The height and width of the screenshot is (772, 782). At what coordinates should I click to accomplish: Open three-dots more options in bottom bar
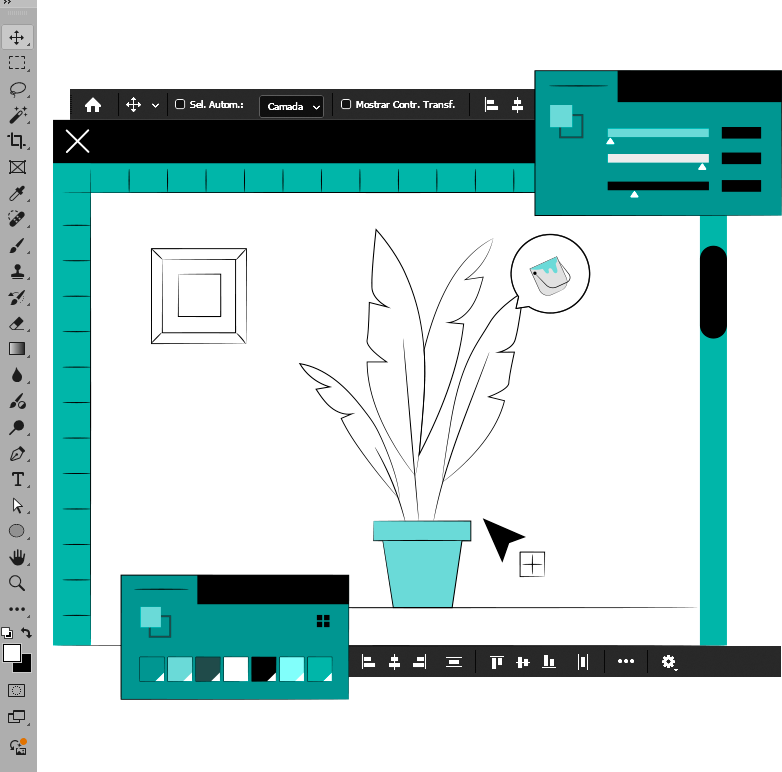626,661
